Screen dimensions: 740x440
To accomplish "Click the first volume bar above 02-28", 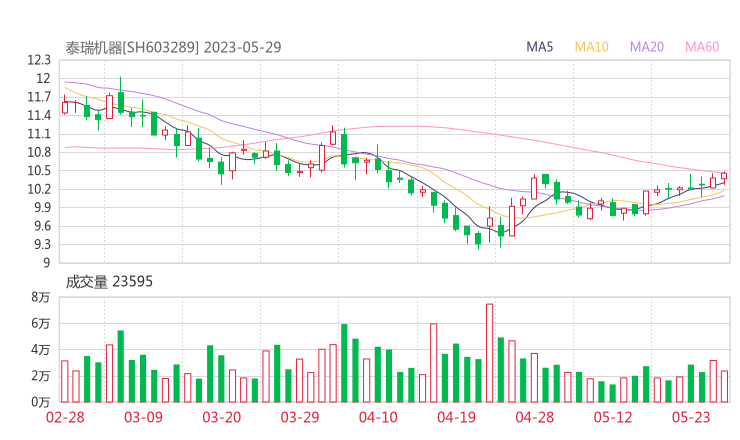I will coord(65,381).
